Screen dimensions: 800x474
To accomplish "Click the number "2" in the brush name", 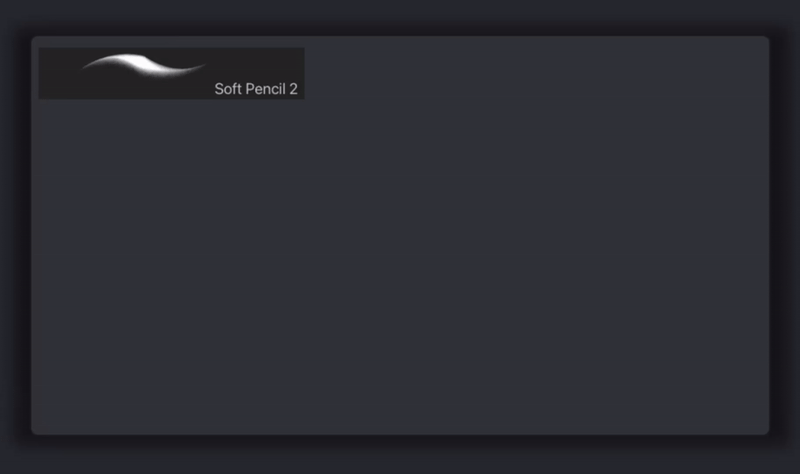I will [293, 89].
